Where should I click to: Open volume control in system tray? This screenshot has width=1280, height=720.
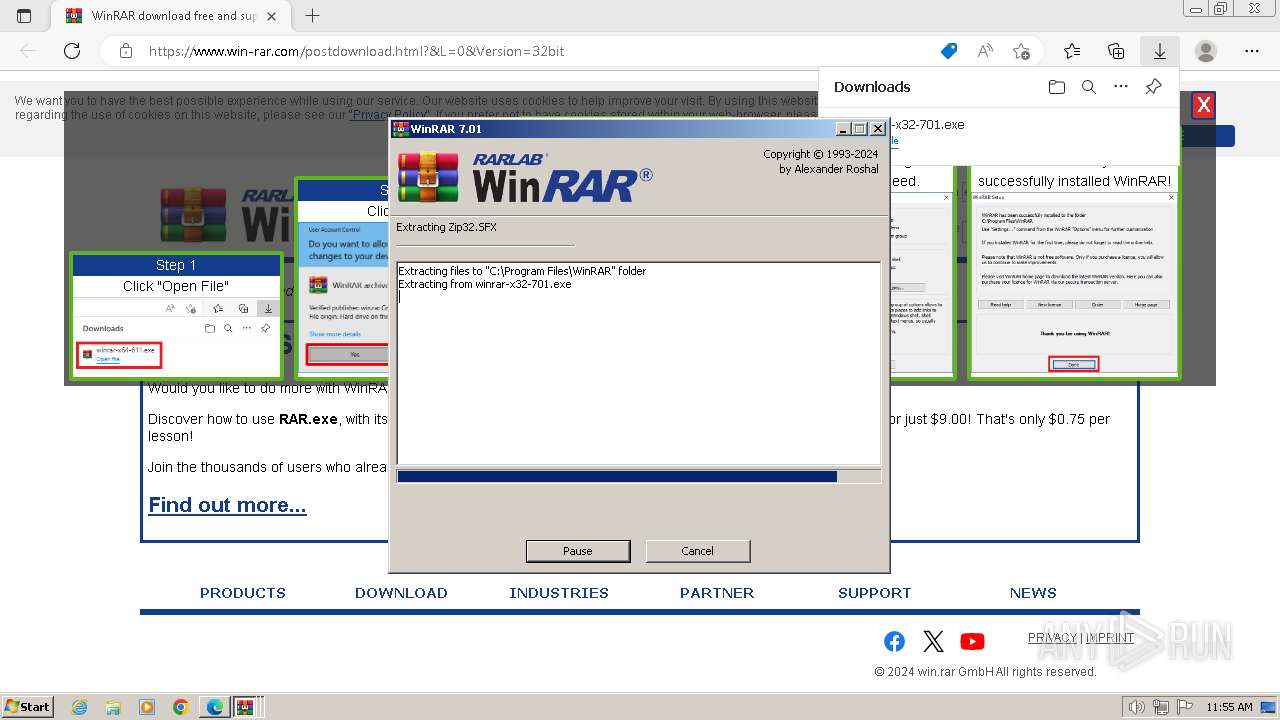[x=1137, y=707]
